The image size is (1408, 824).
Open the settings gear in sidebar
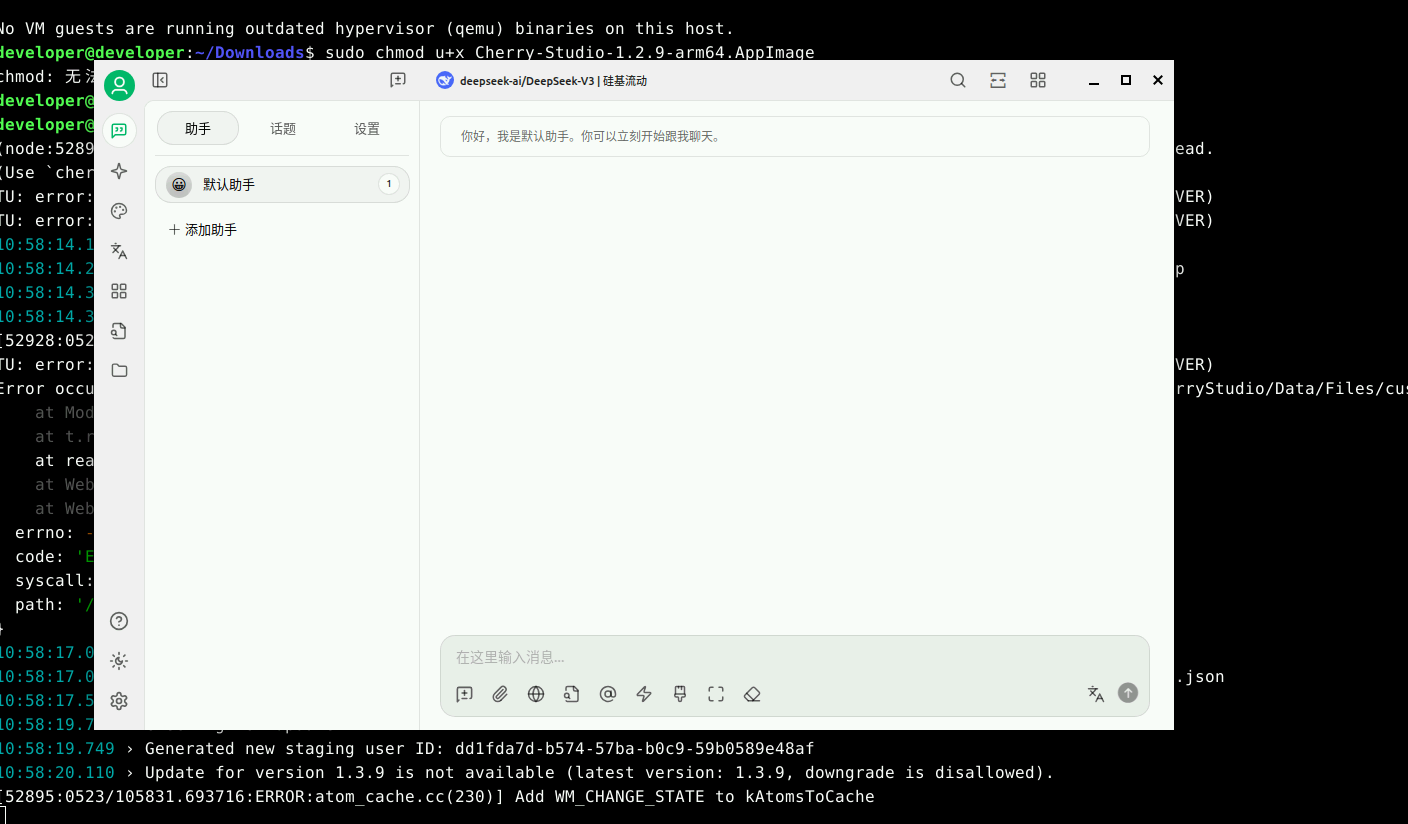[119, 701]
